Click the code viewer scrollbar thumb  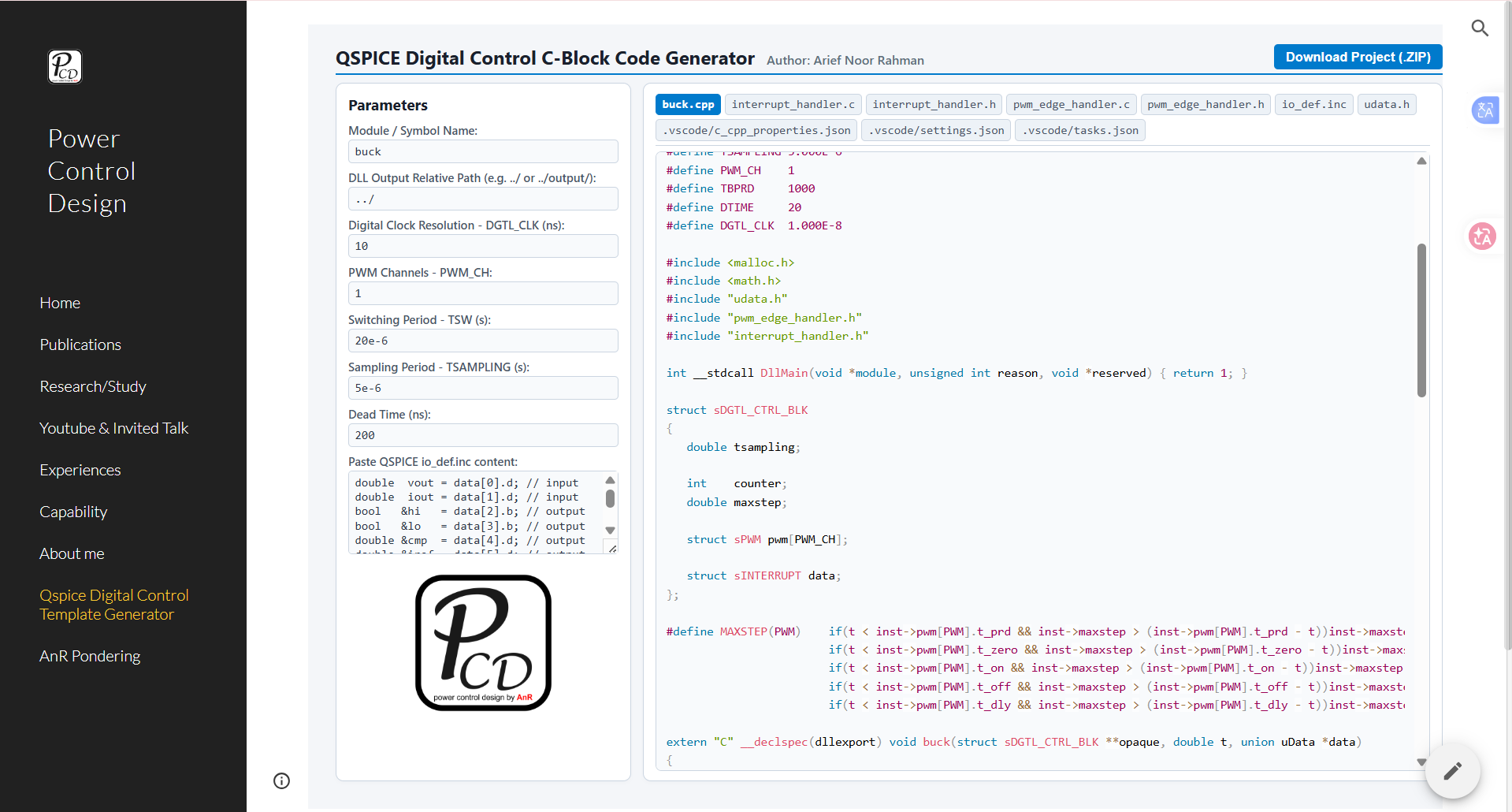pos(1421,320)
